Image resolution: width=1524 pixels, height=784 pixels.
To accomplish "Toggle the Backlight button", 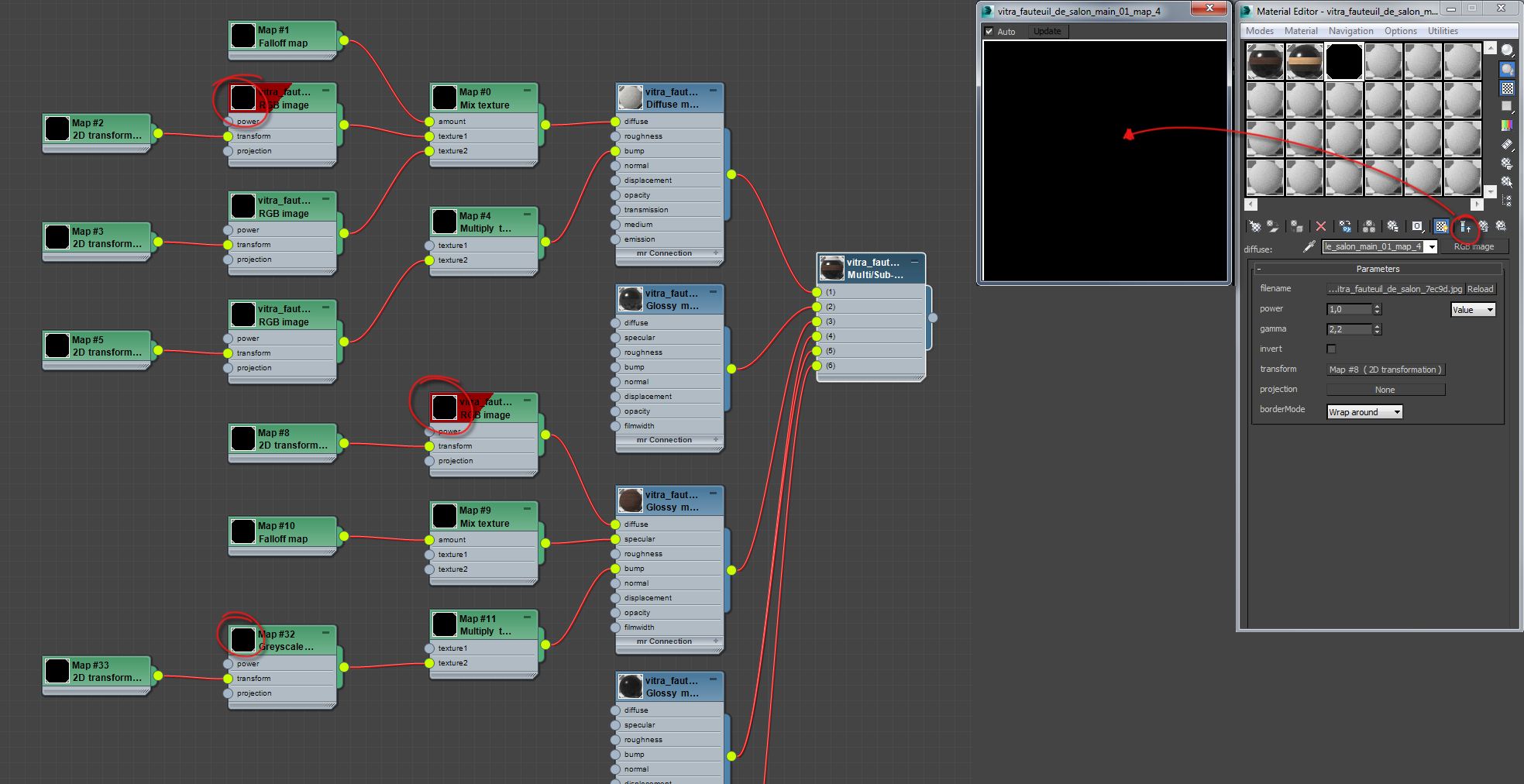I will coord(1507,69).
